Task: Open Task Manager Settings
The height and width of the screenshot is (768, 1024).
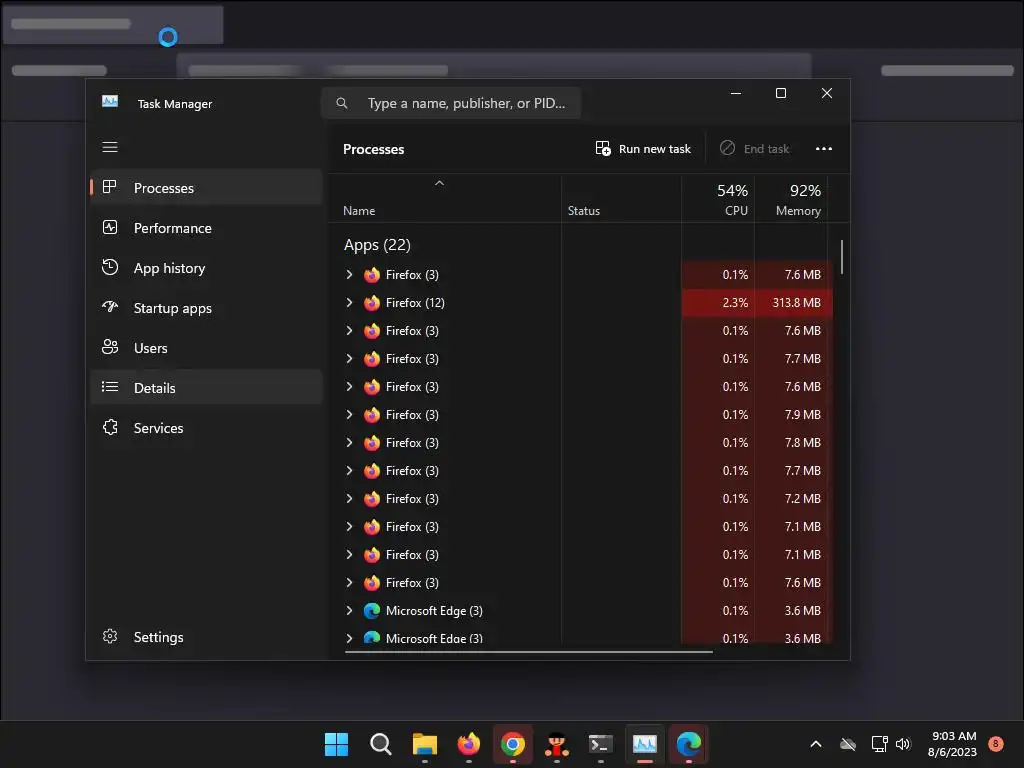Action: coord(206,637)
